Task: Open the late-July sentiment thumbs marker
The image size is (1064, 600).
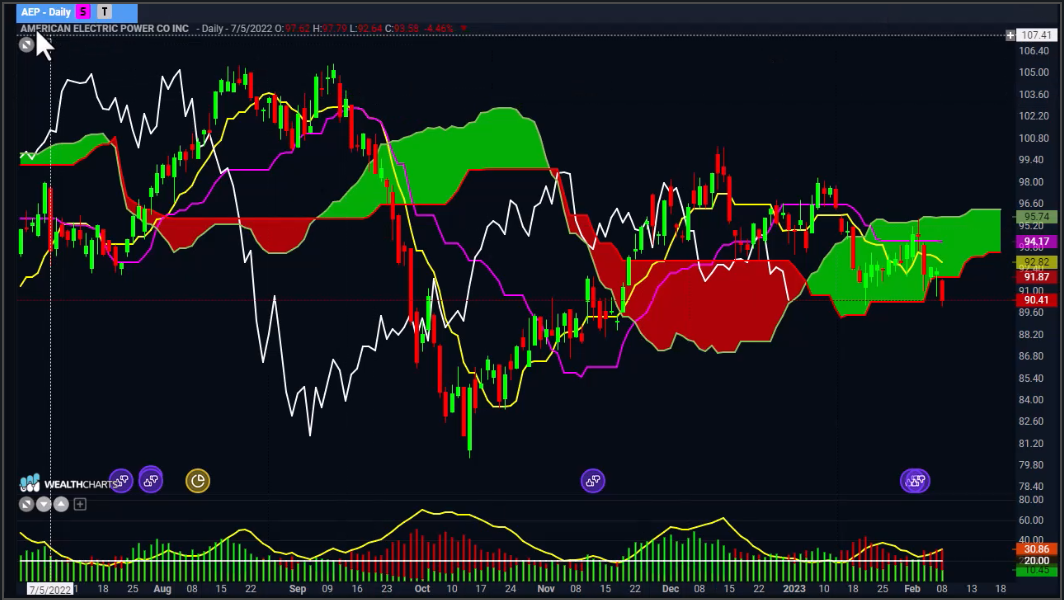Action: (151, 481)
